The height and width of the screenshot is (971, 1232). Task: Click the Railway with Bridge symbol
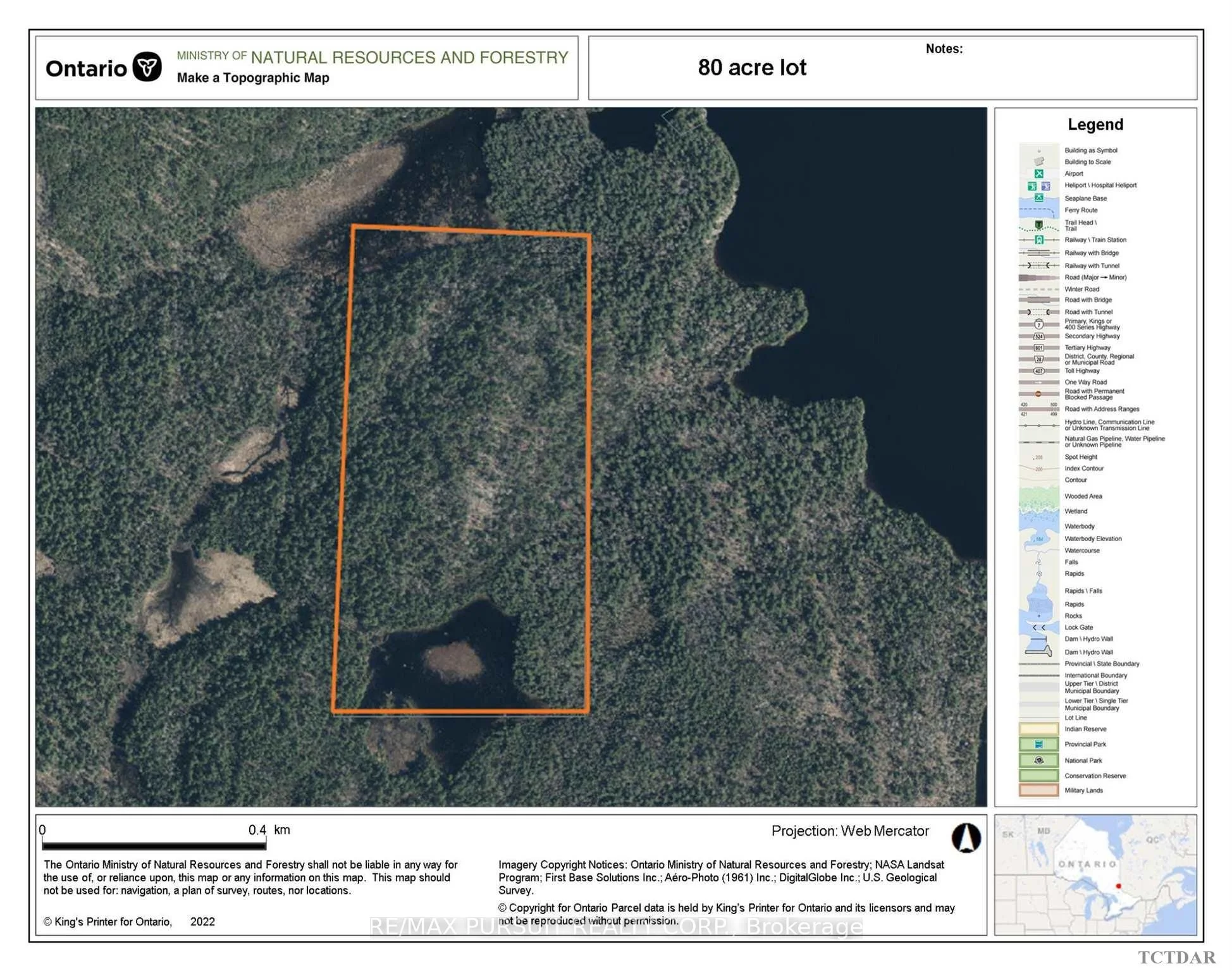(1038, 252)
